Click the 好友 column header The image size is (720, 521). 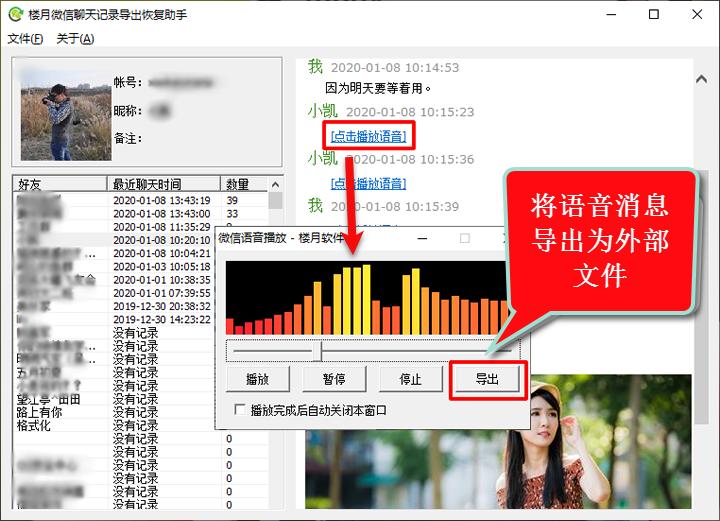coord(60,184)
